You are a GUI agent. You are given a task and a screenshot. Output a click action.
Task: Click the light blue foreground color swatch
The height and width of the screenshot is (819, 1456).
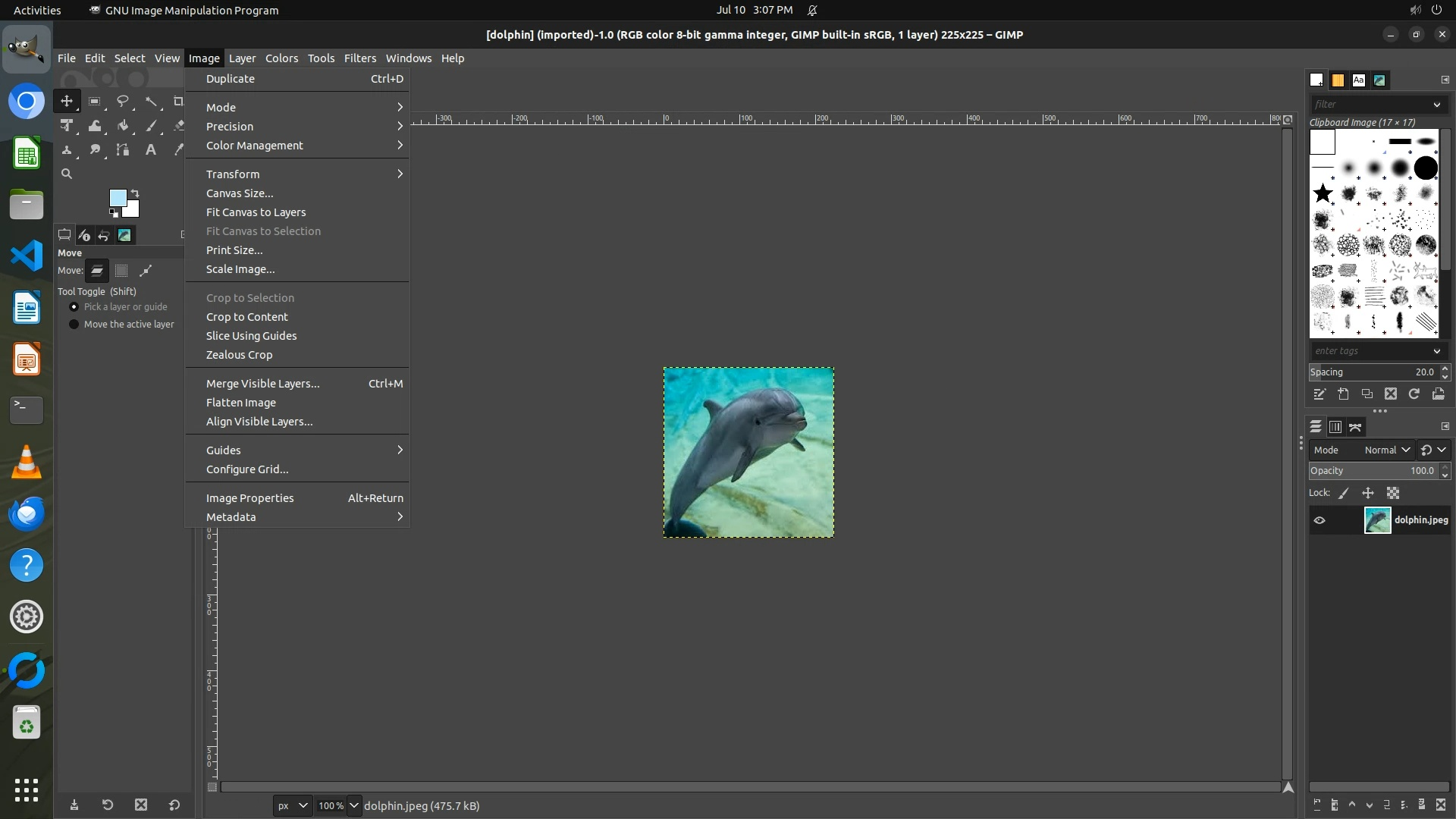coord(118,198)
